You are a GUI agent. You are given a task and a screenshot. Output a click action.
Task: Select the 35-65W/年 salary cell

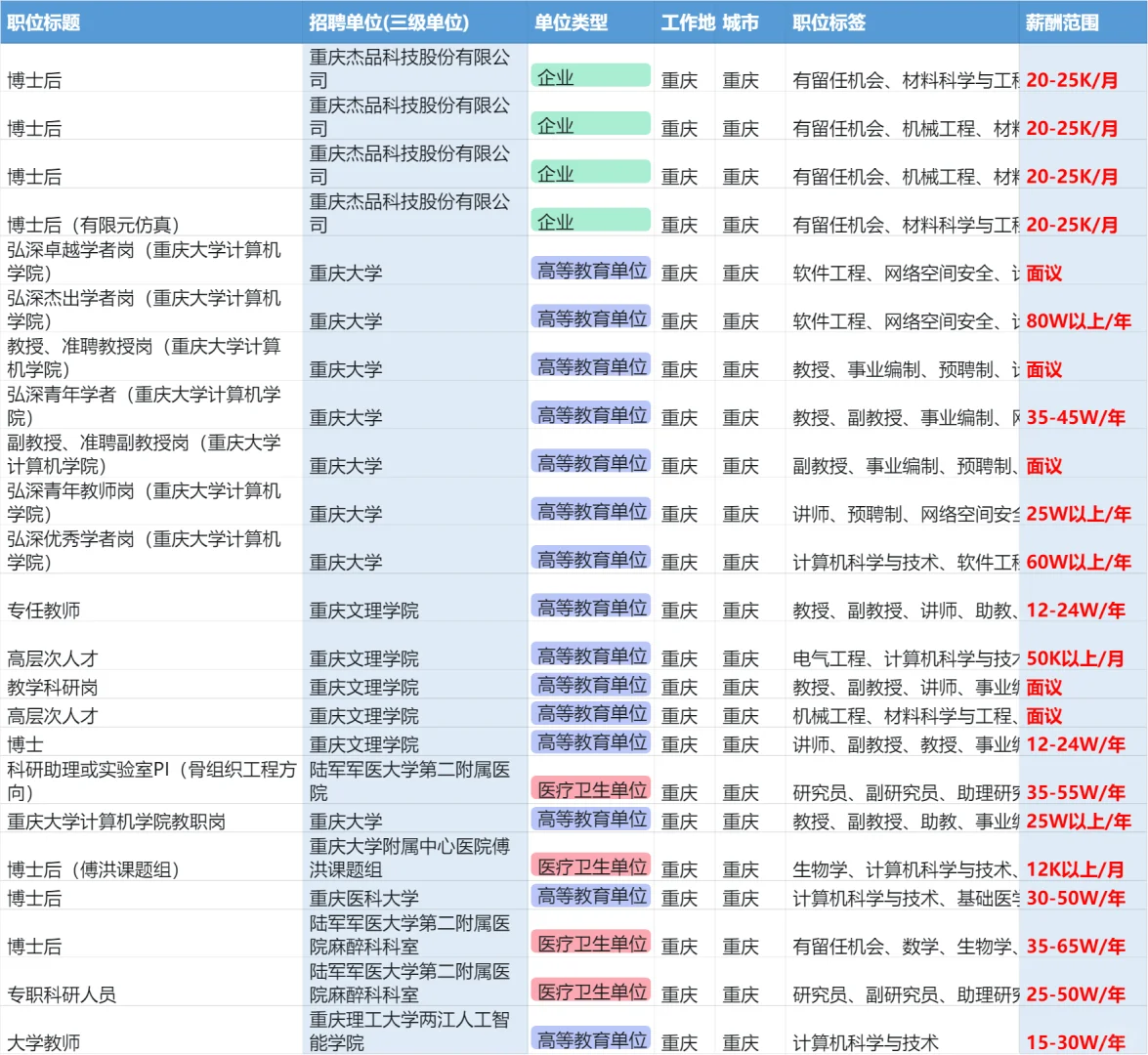coord(1083,934)
